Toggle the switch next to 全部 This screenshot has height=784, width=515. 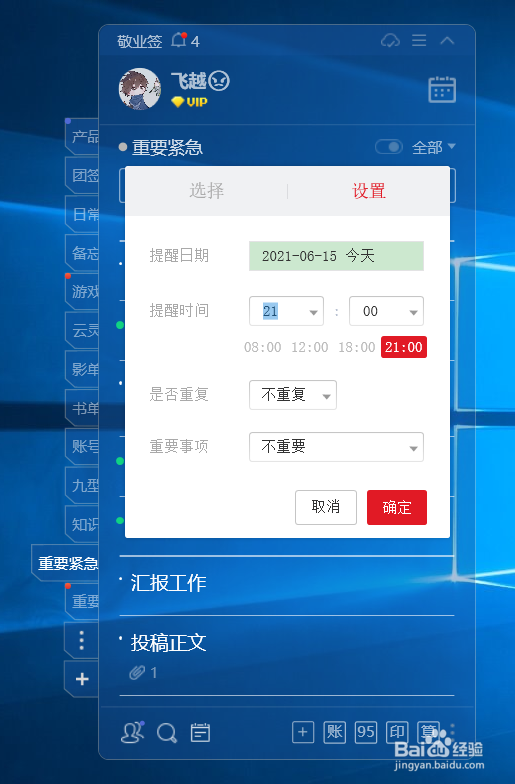pyautogui.click(x=389, y=146)
